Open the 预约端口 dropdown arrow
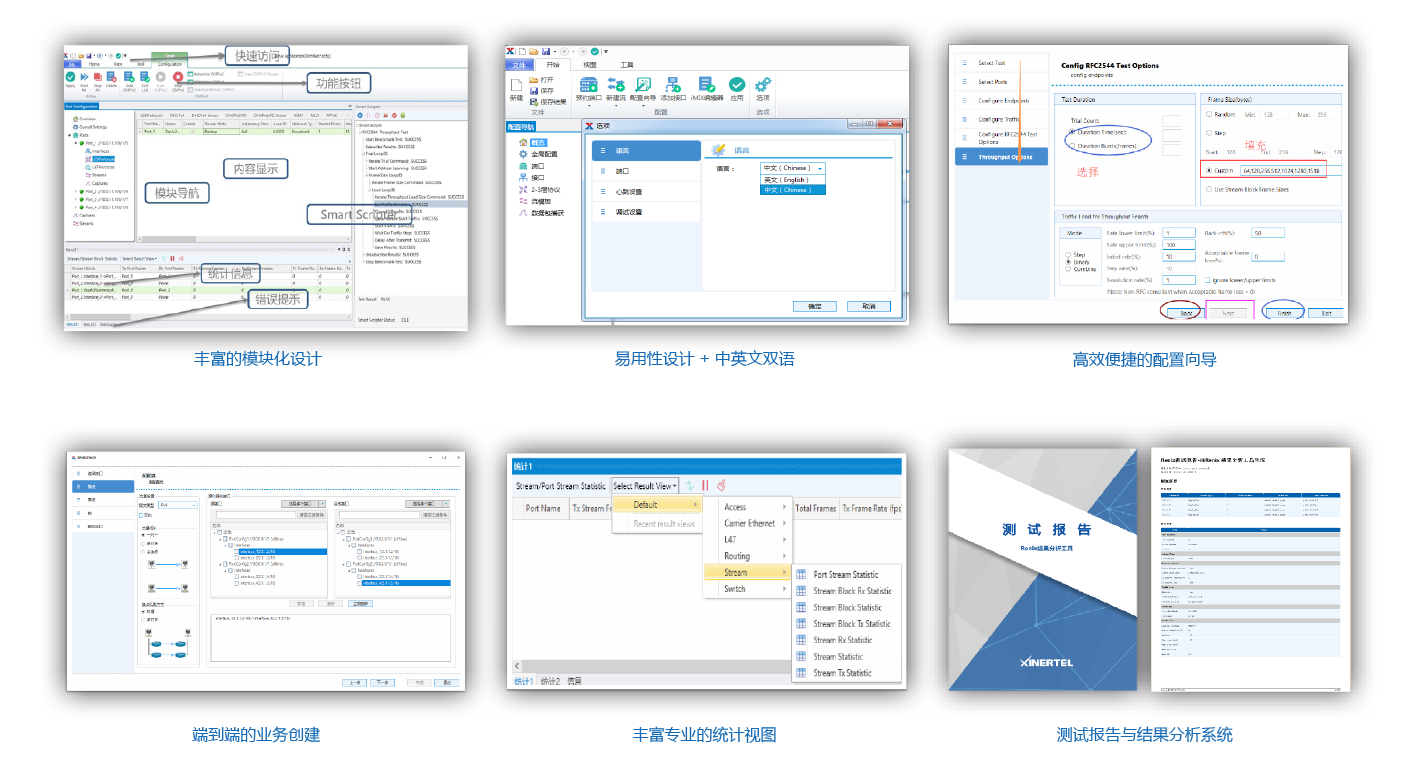The height and width of the screenshot is (776, 1423). [x=589, y=106]
